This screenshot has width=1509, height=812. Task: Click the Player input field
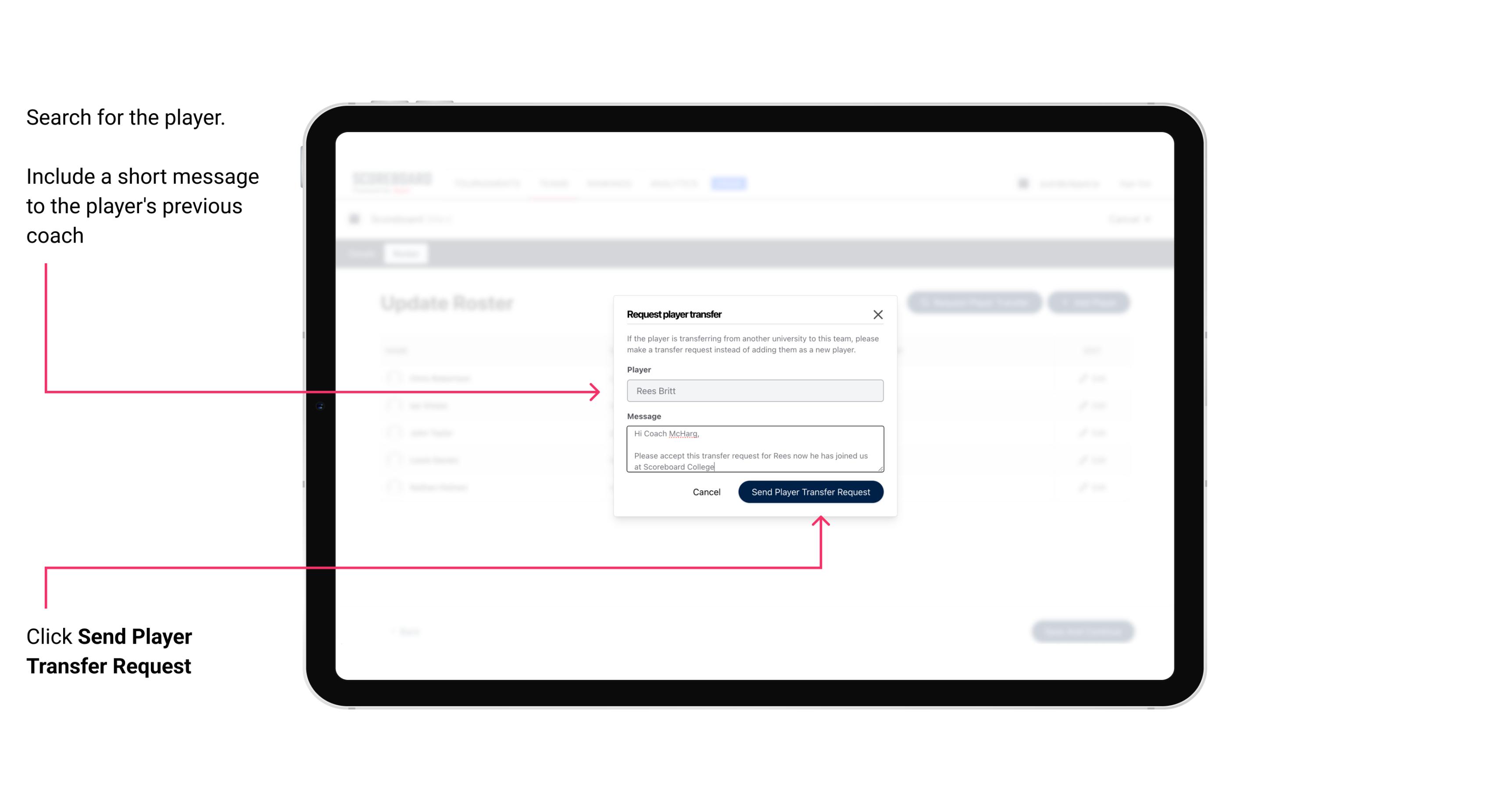tap(753, 391)
